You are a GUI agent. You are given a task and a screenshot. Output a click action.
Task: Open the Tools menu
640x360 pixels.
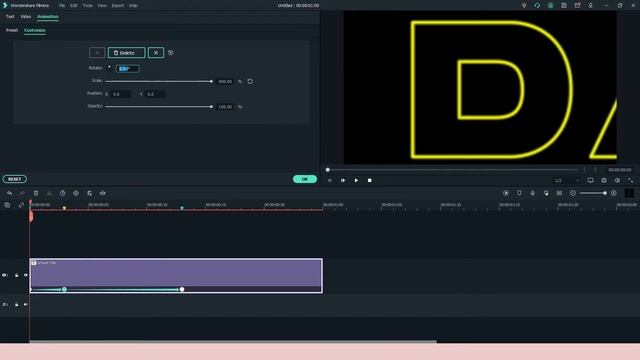(x=88, y=6)
